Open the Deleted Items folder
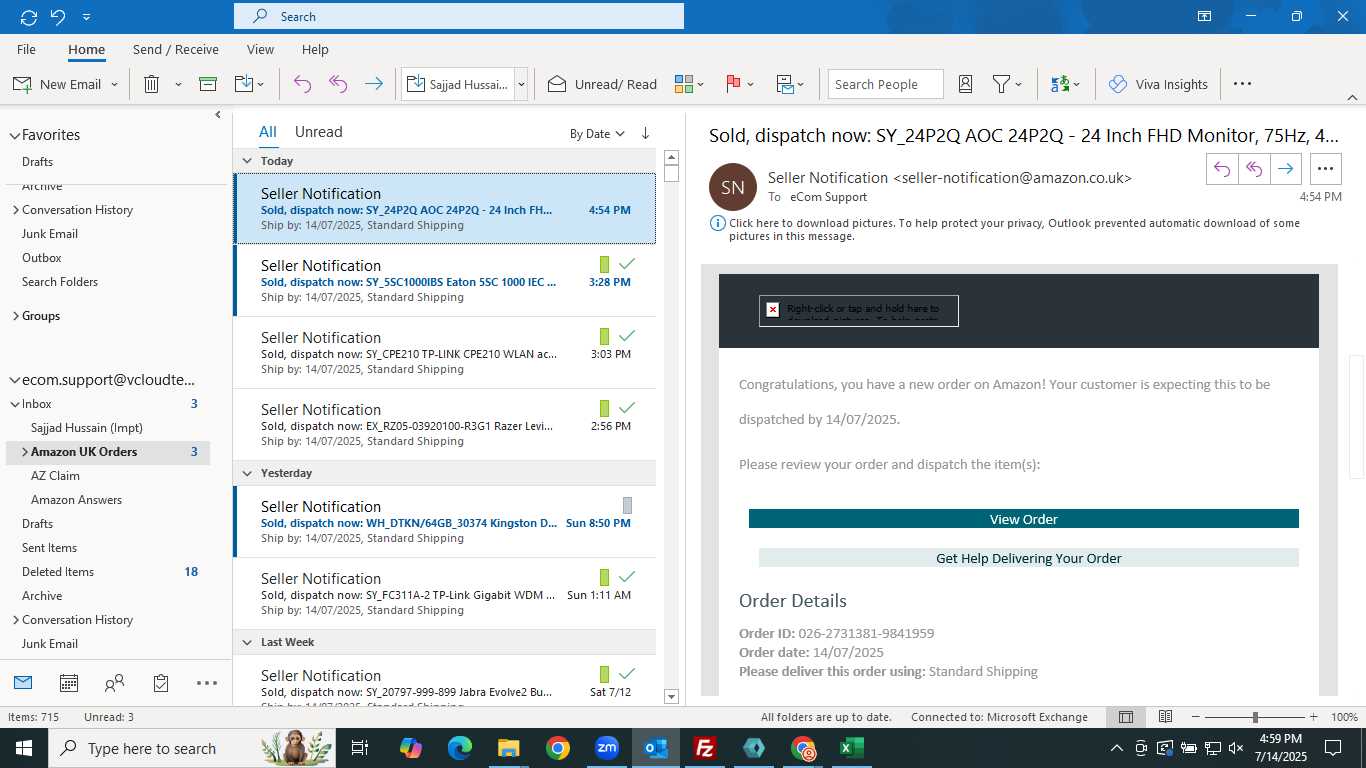1366x768 pixels. pyautogui.click(x=58, y=572)
